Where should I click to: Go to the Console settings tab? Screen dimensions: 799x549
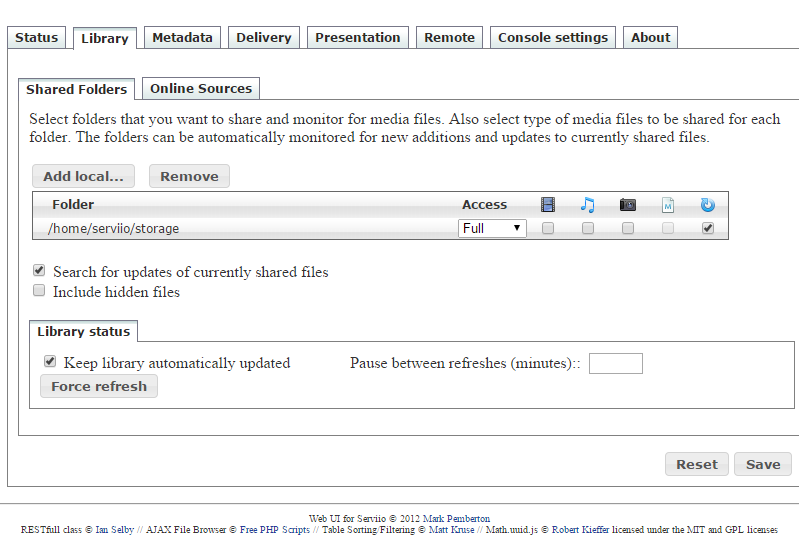pyautogui.click(x=553, y=38)
